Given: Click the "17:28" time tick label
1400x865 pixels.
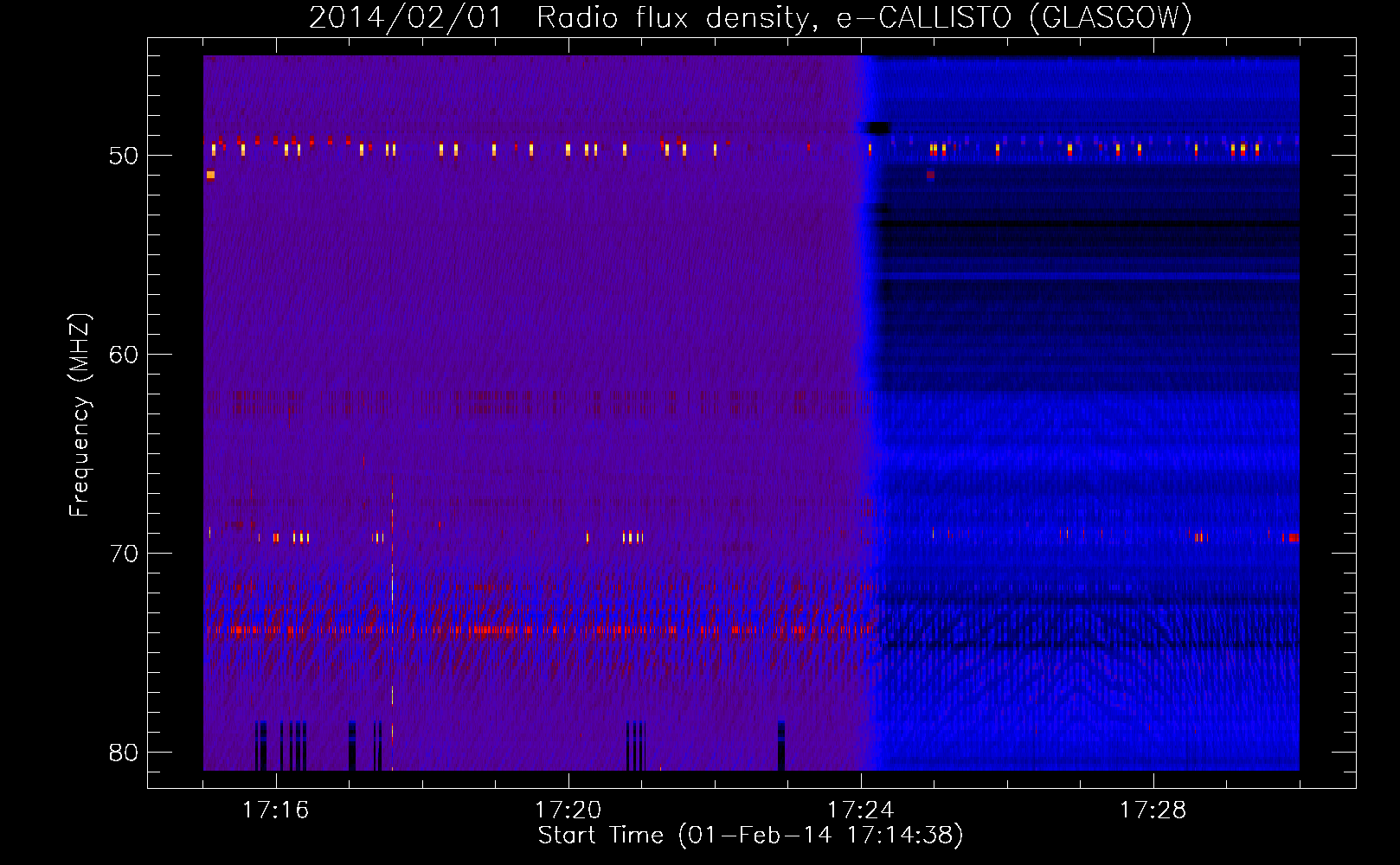Looking at the screenshot, I should tap(1153, 811).
